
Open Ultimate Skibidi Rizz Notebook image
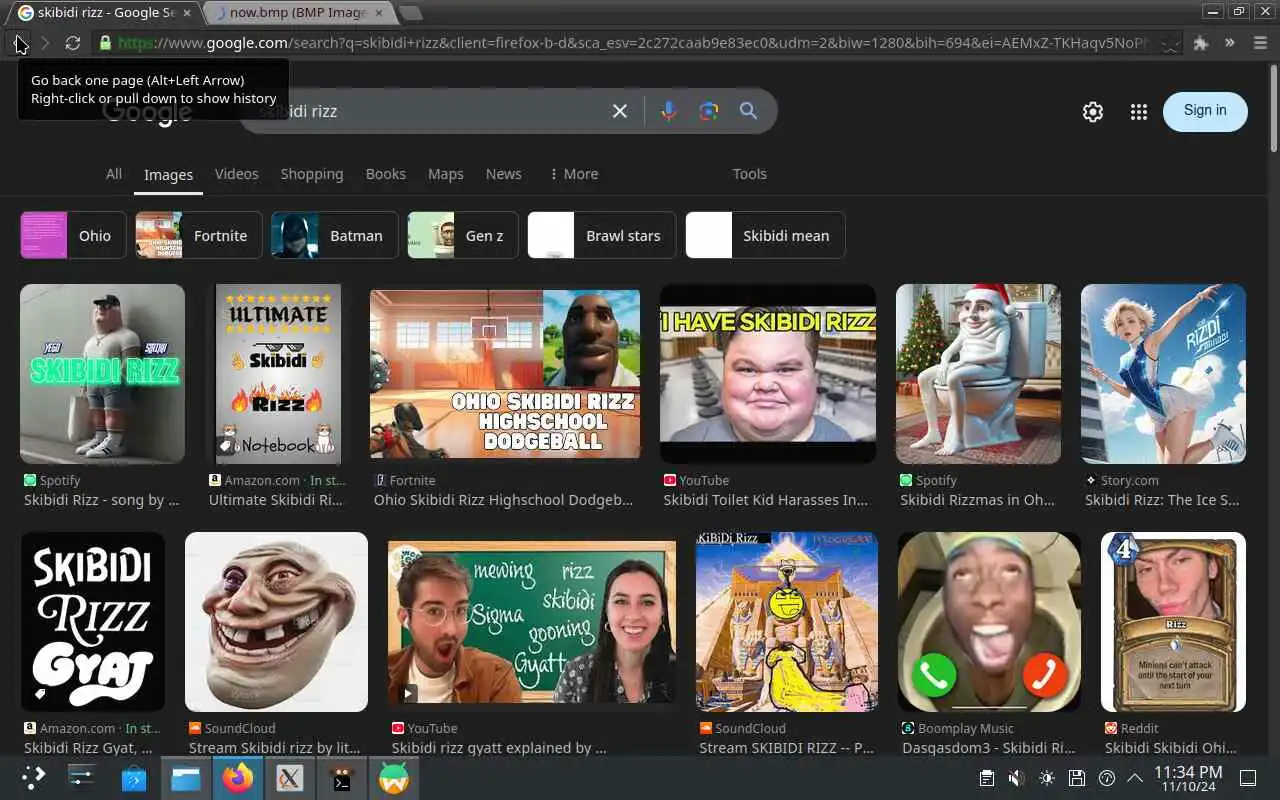click(x=276, y=374)
